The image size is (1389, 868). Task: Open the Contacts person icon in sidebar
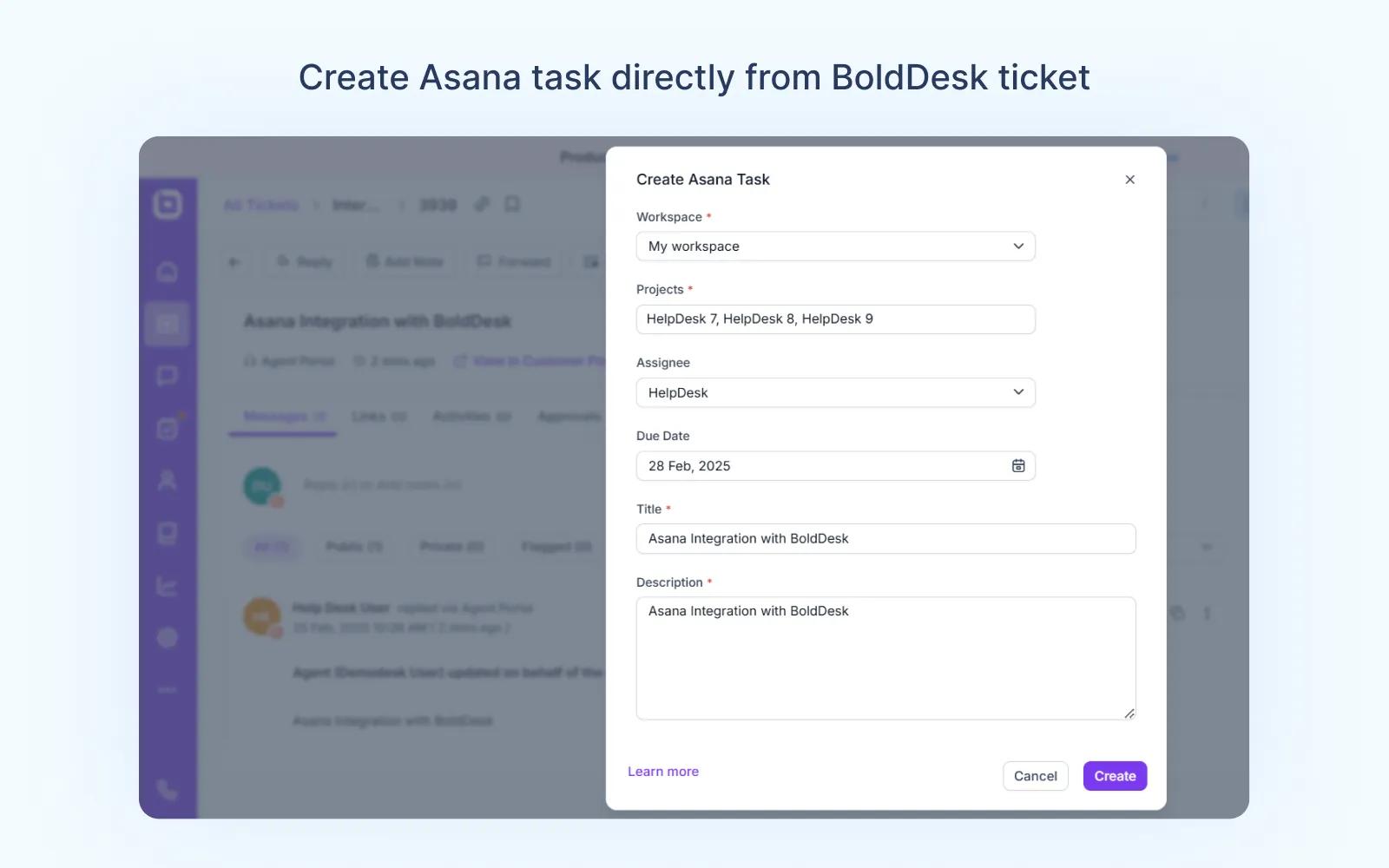pyautogui.click(x=168, y=480)
